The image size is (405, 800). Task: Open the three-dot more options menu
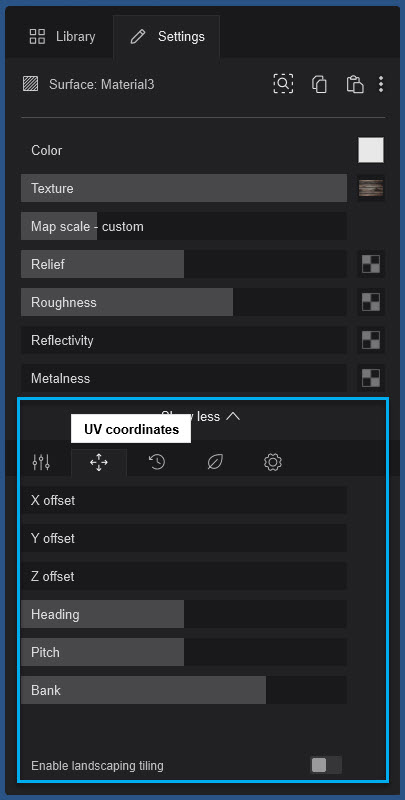pos(381,84)
